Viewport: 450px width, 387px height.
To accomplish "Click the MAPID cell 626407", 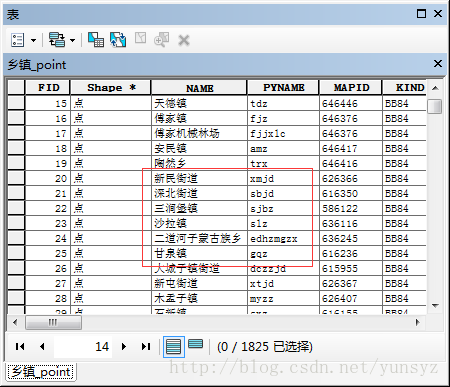I will coord(351,298).
